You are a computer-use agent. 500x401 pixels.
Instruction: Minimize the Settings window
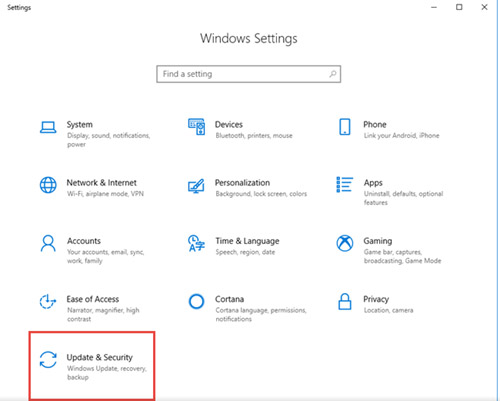pyautogui.click(x=434, y=7)
